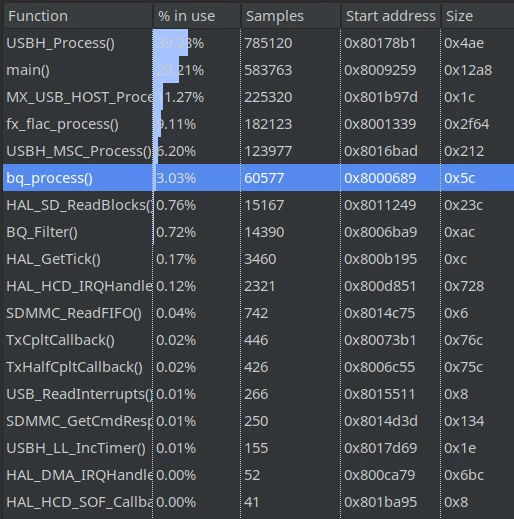This screenshot has width=514, height=519.
Task: Click the 15167 samples value
Action: coord(264,205)
